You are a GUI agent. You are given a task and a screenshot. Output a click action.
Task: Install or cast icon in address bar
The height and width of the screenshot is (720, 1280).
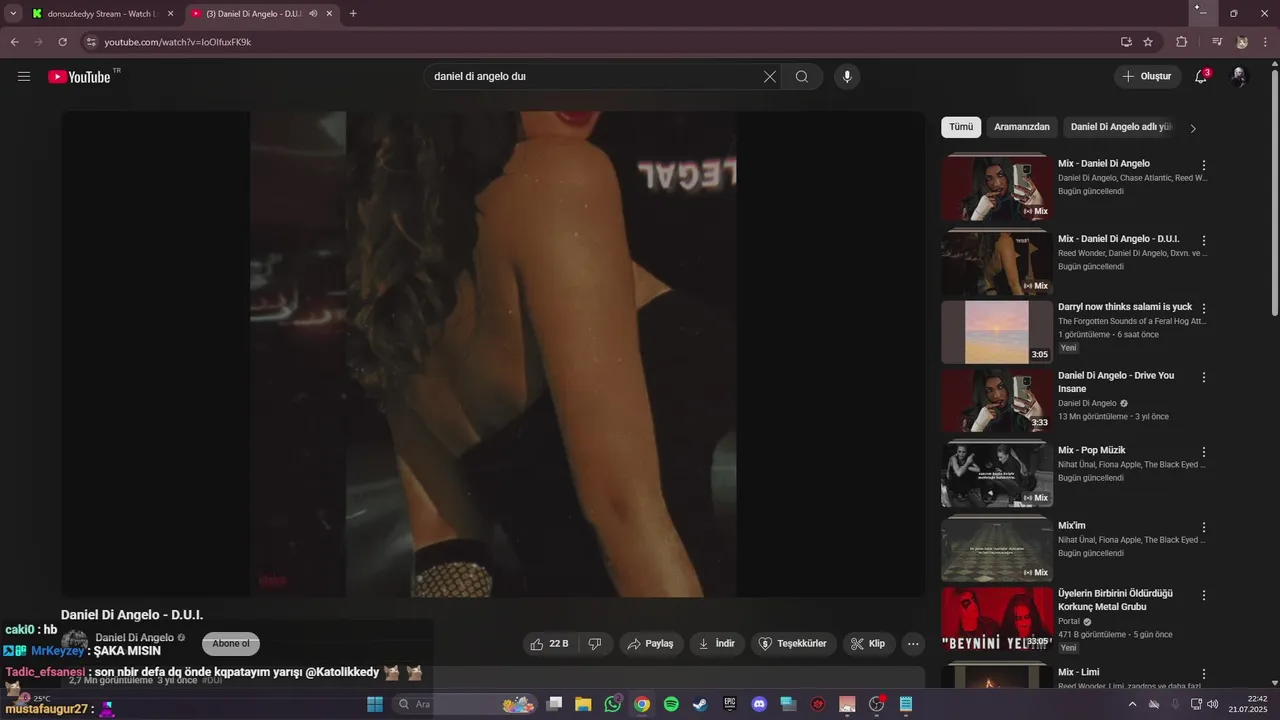[1127, 42]
